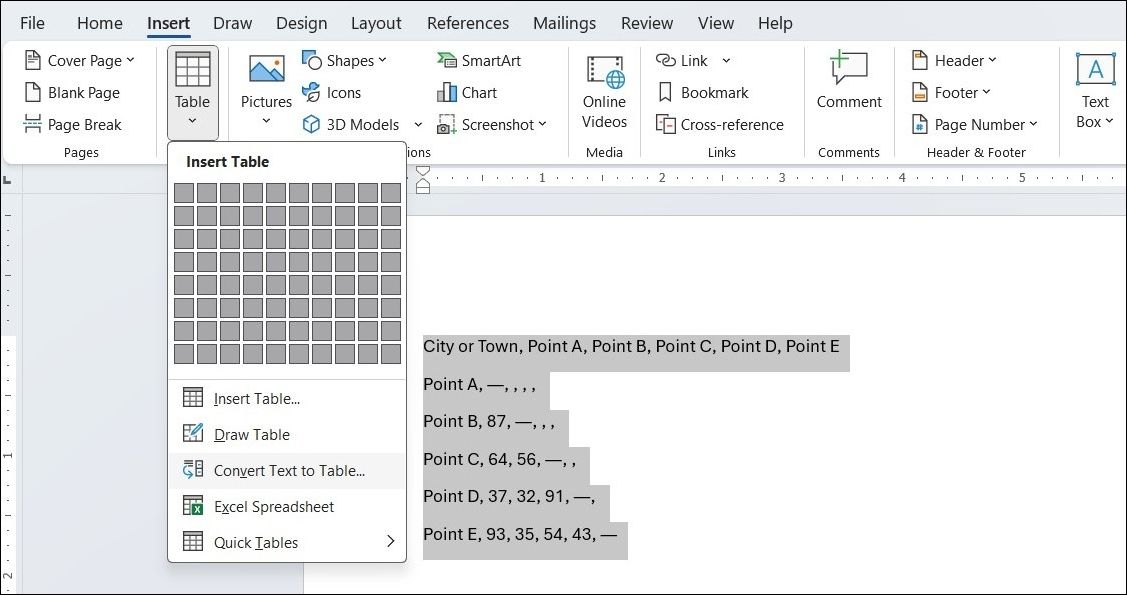Expand the Footer dropdown arrow
This screenshot has width=1127, height=595.
click(986, 92)
